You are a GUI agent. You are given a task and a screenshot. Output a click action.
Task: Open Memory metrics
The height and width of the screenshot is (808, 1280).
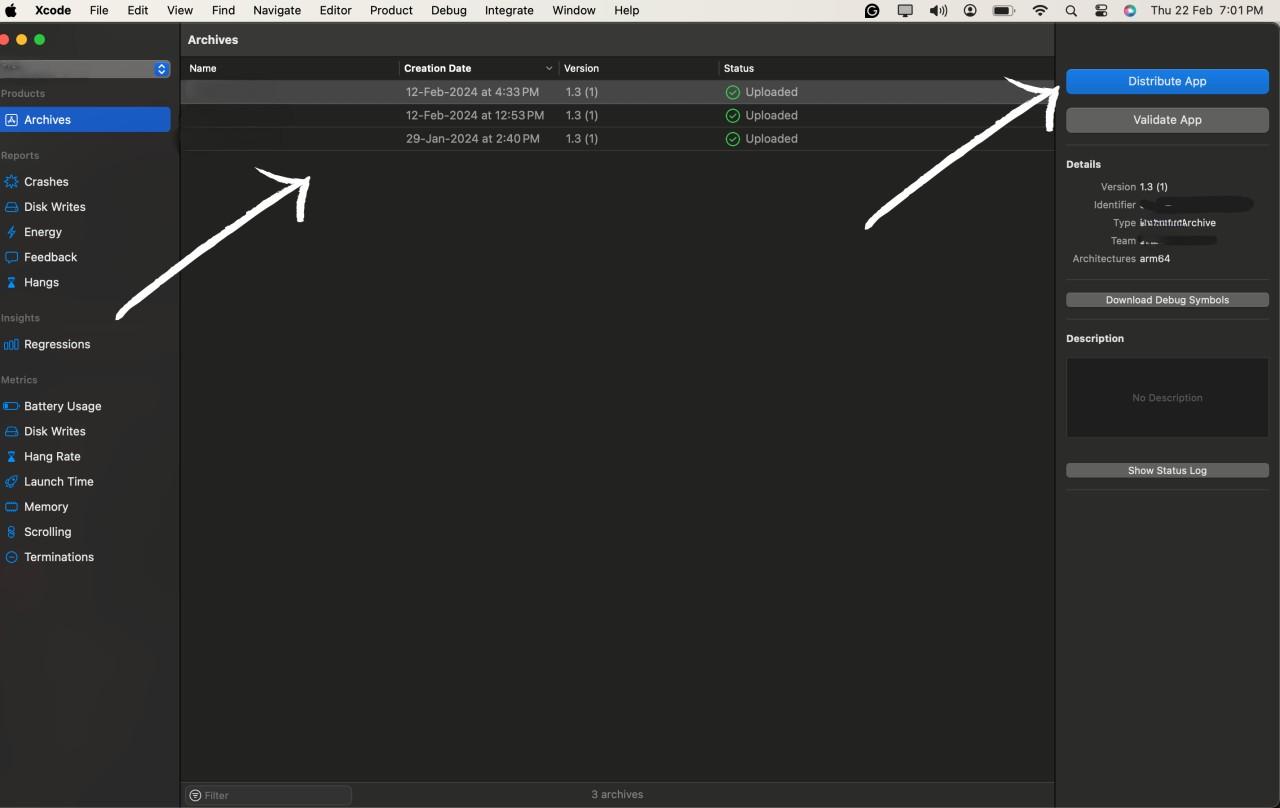(46, 507)
